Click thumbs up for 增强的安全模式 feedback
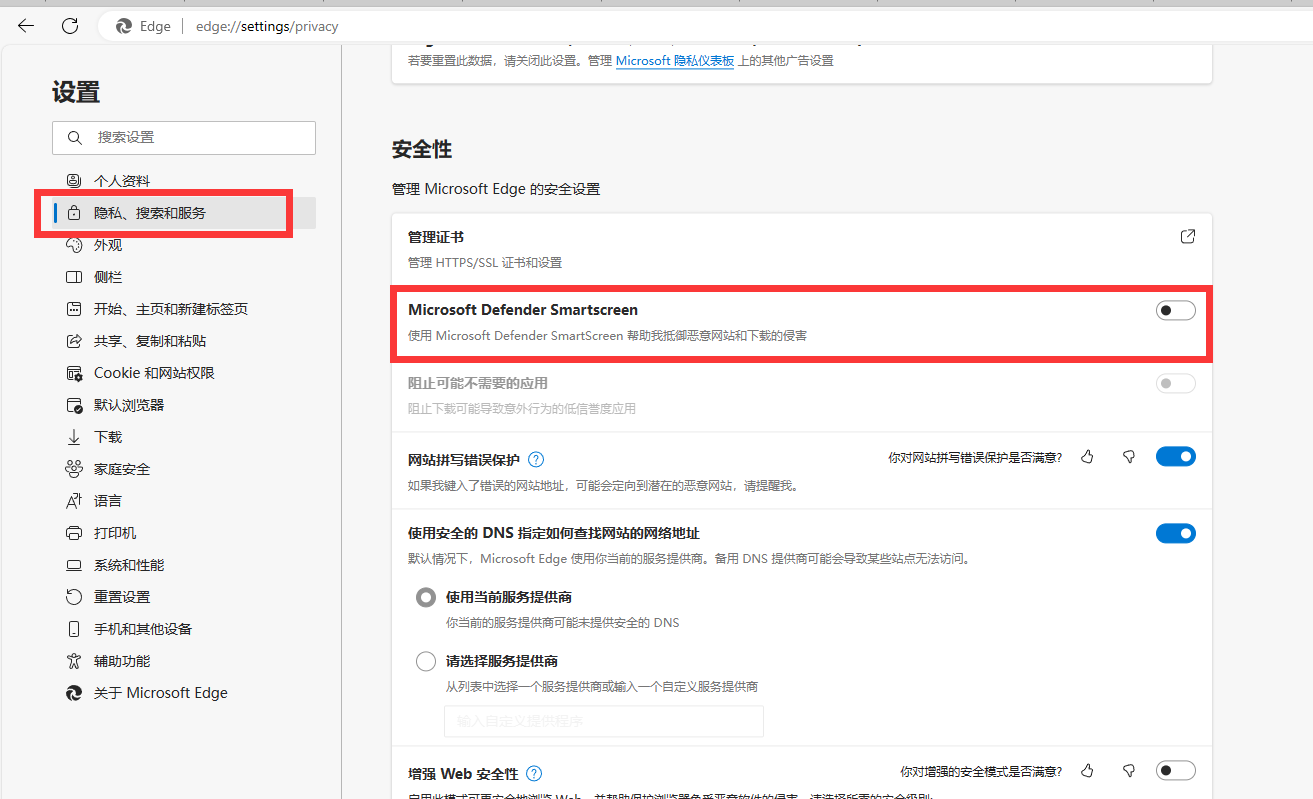This screenshot has width=1313, height=799. point(1088,771)
